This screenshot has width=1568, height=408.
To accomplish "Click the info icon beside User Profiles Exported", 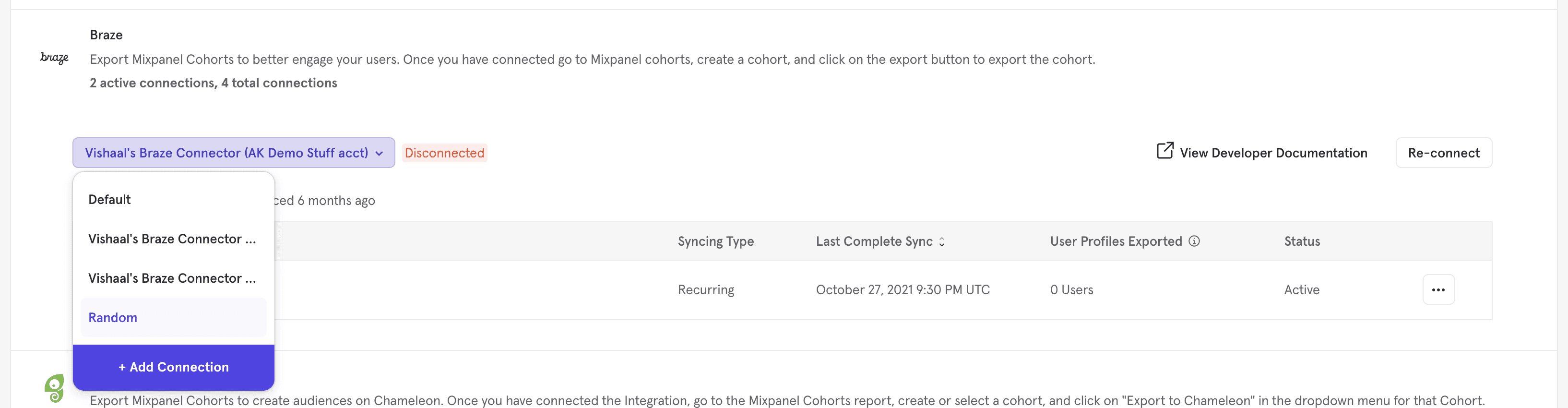I will [x=1194, y=241].
